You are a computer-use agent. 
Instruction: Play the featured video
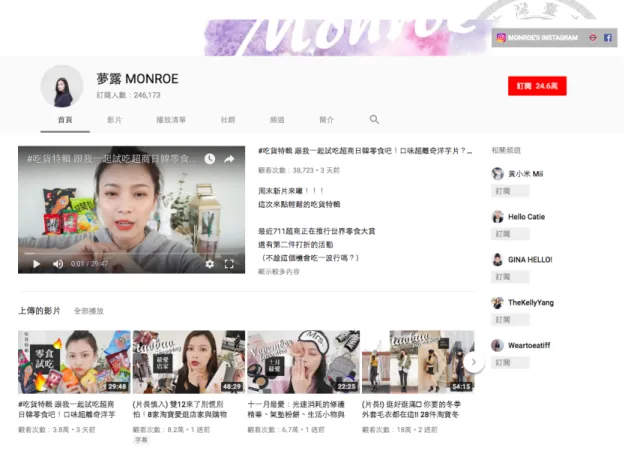(36, 264)
